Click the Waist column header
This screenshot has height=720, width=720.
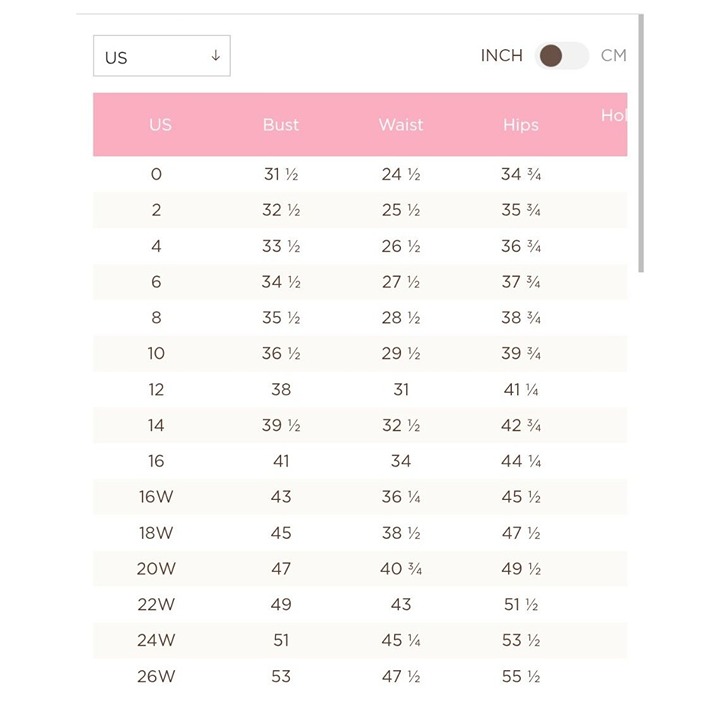pos(401,124)
